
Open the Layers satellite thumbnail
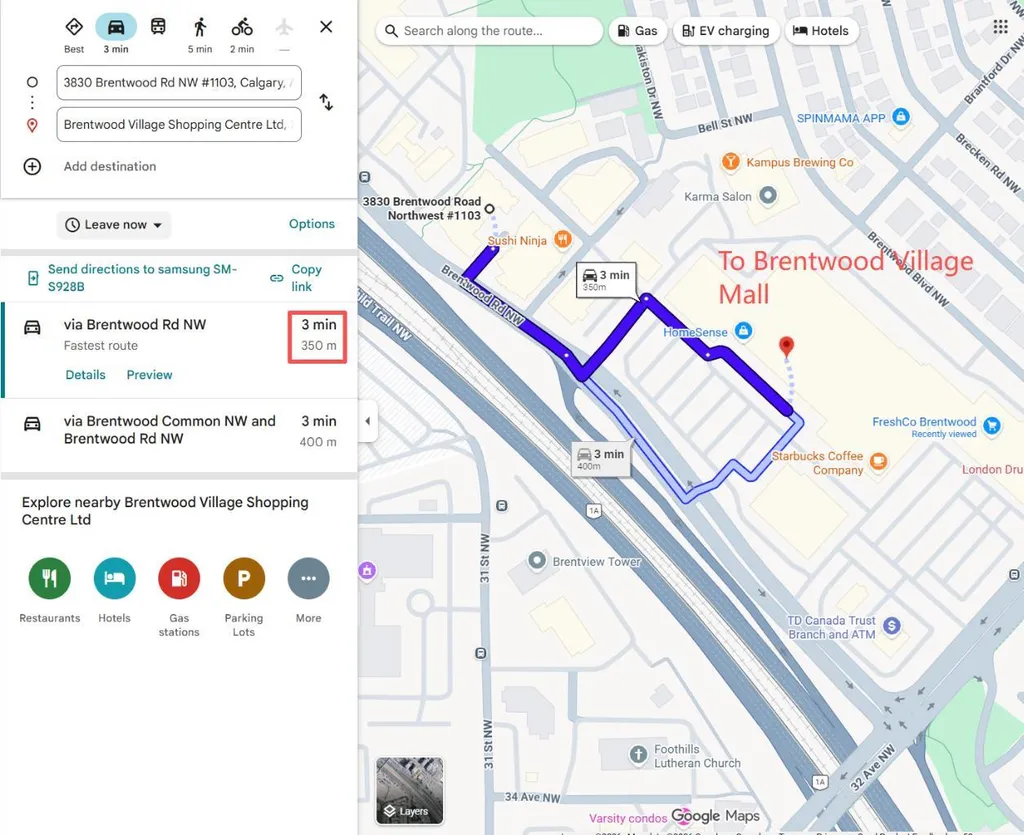coord(409,791)
